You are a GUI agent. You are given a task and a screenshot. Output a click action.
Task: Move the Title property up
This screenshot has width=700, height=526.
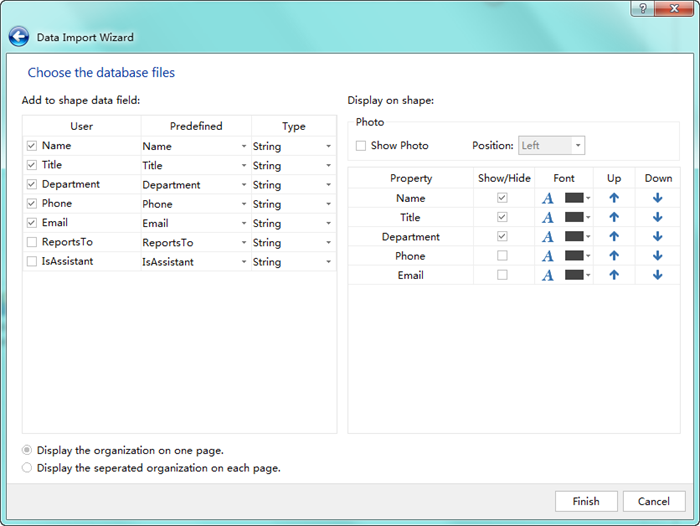(614, 218)
